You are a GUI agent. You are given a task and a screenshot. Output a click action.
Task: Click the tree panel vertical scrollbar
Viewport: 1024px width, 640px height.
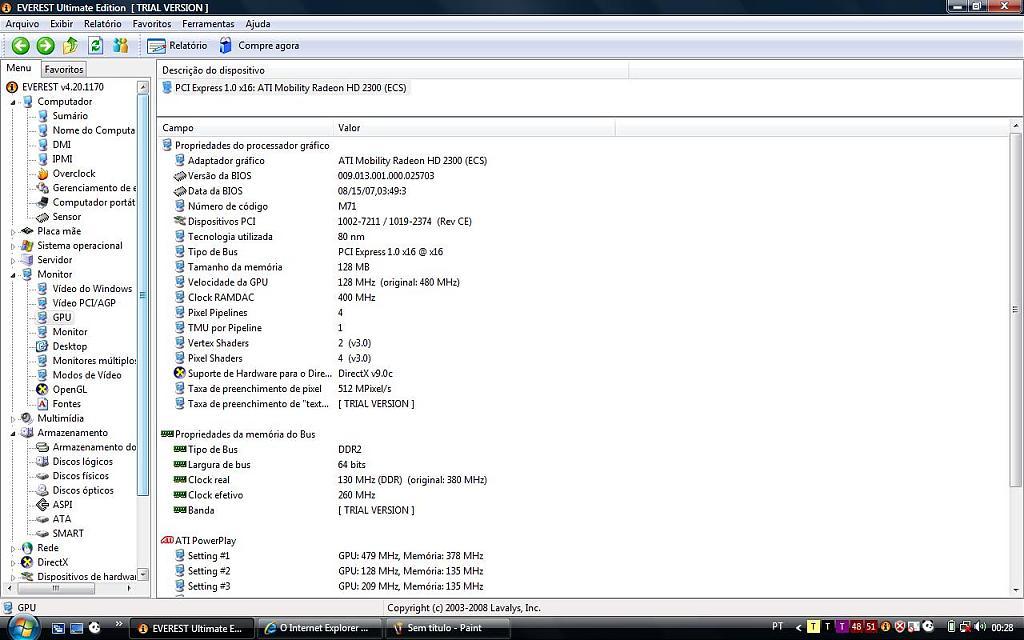(x=143, y=294)
